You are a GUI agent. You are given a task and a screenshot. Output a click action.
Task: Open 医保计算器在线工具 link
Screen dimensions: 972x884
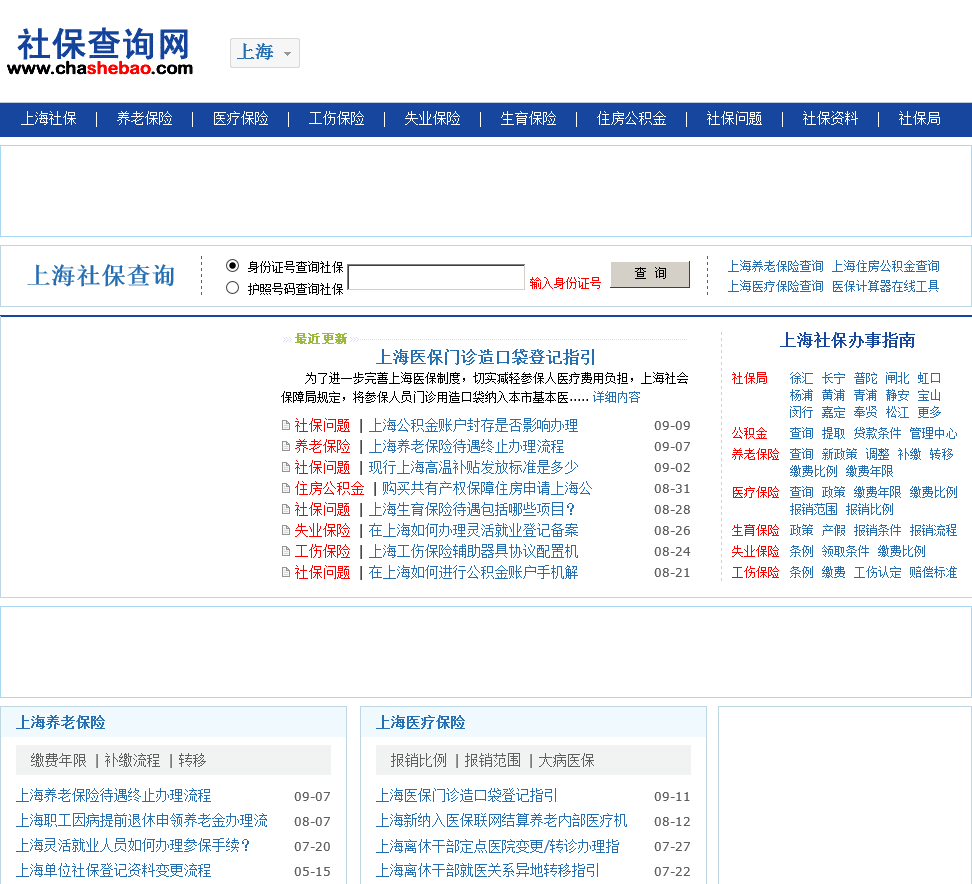tap(886, 286)
